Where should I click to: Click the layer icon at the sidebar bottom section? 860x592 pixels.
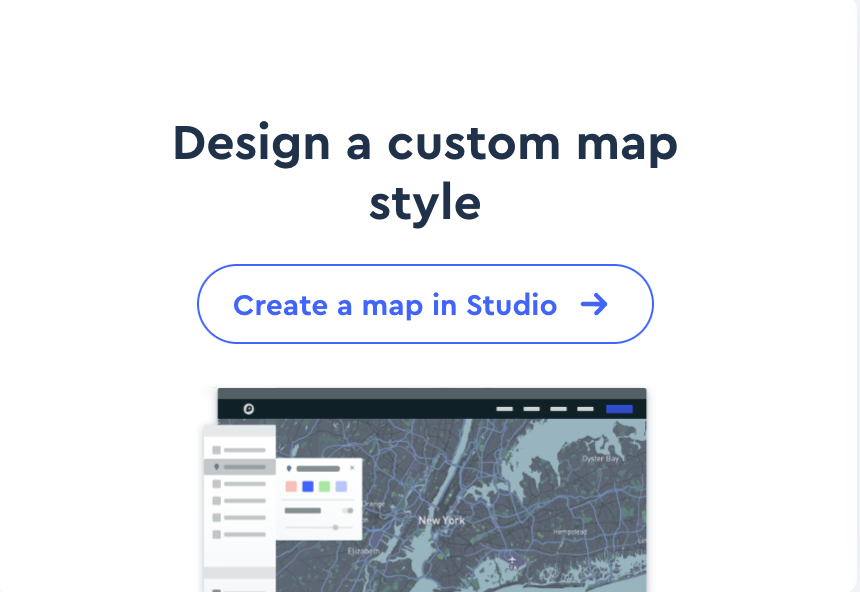click(x=216, y=588)
